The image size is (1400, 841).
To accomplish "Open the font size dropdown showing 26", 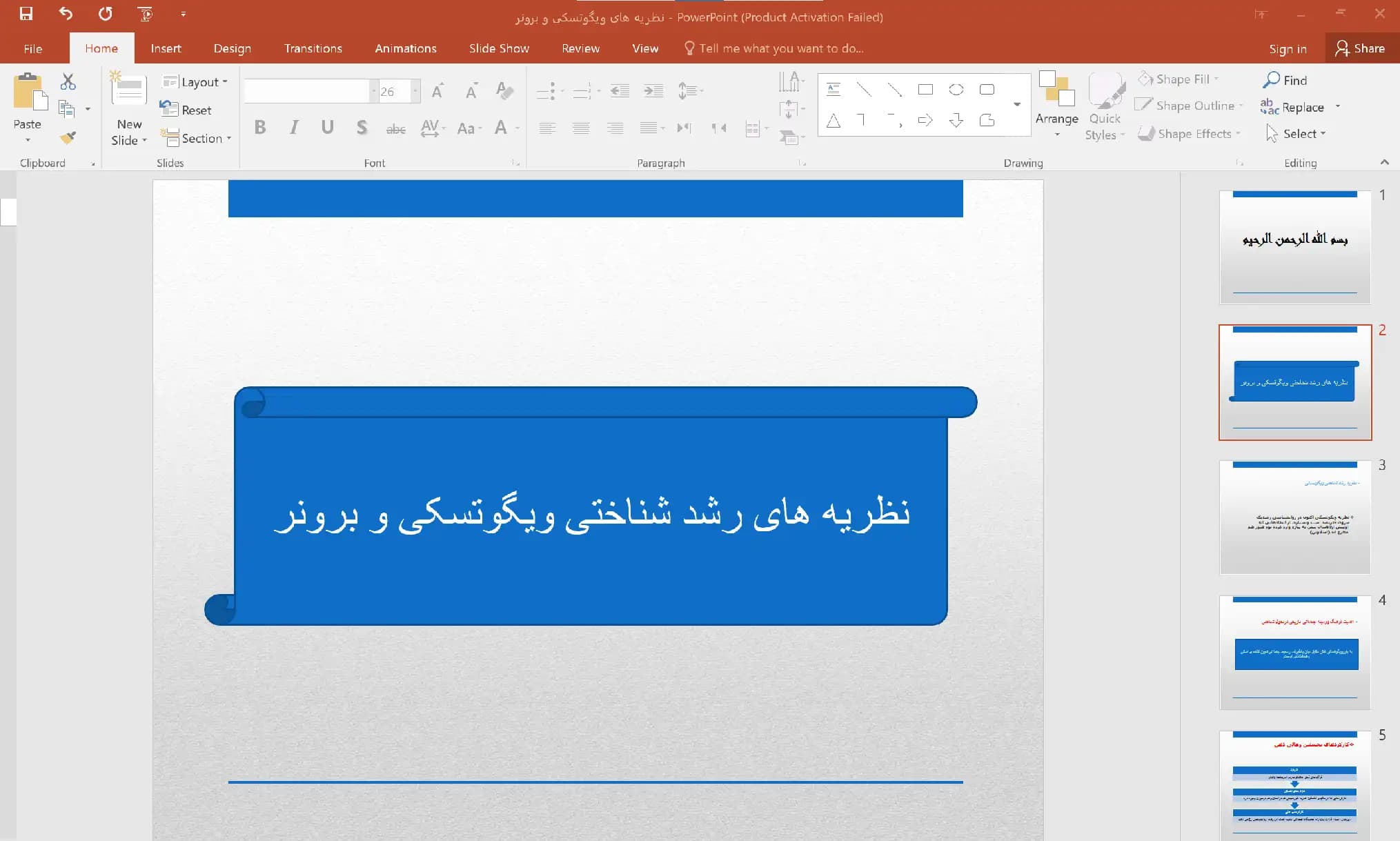I will point(415,91).
